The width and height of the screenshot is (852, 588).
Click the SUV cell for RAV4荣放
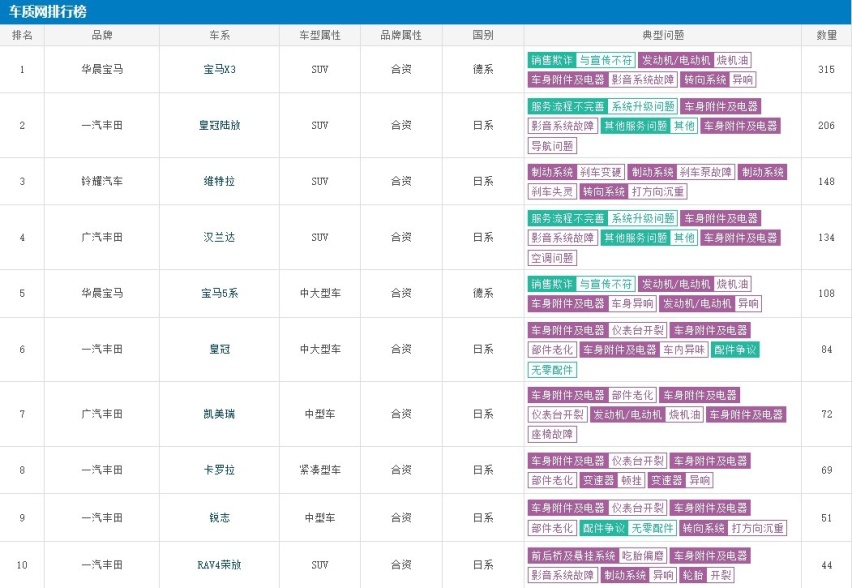click(x=320, y=565)
